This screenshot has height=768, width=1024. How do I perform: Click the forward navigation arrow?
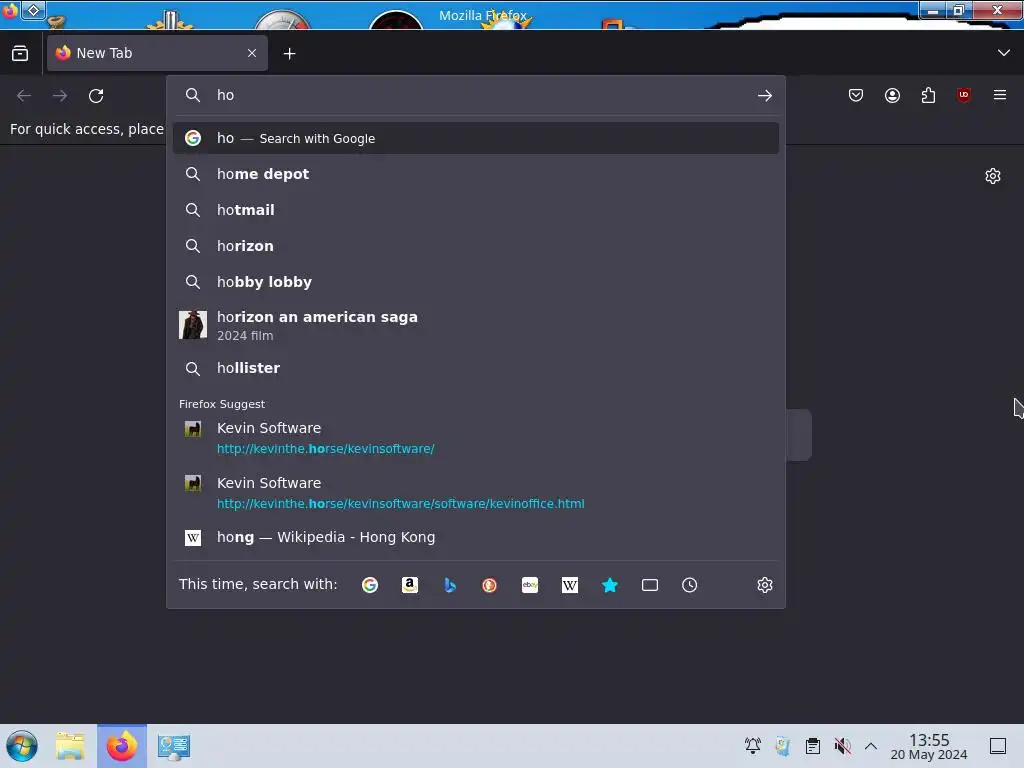tap(60, 96)
